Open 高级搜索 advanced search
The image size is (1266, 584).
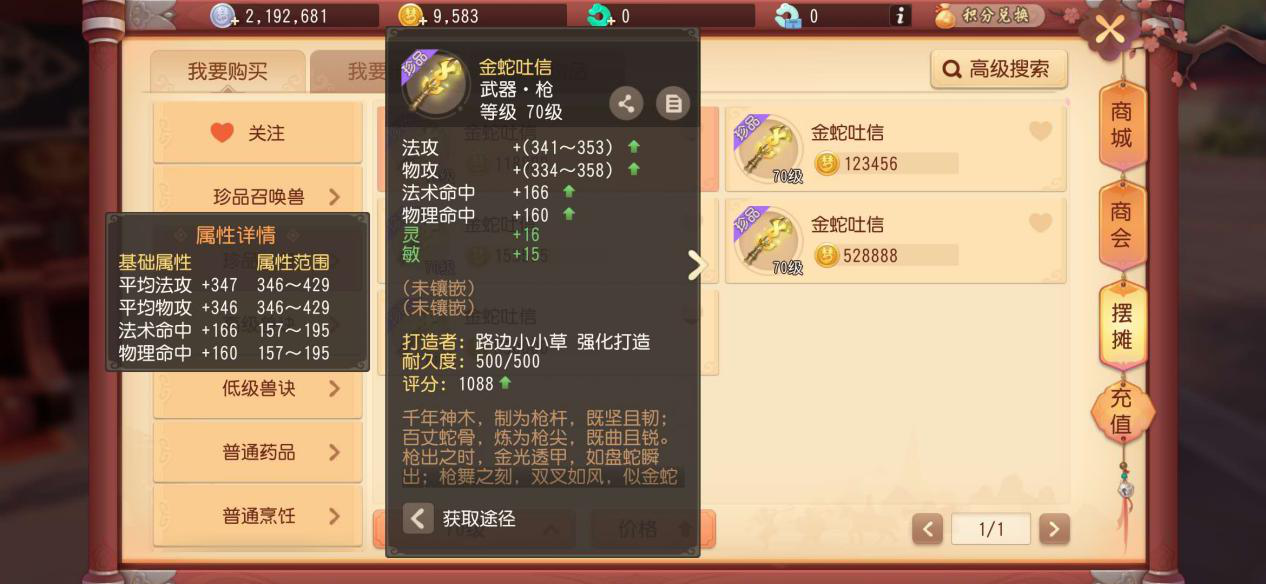click(x=999, y=69)
